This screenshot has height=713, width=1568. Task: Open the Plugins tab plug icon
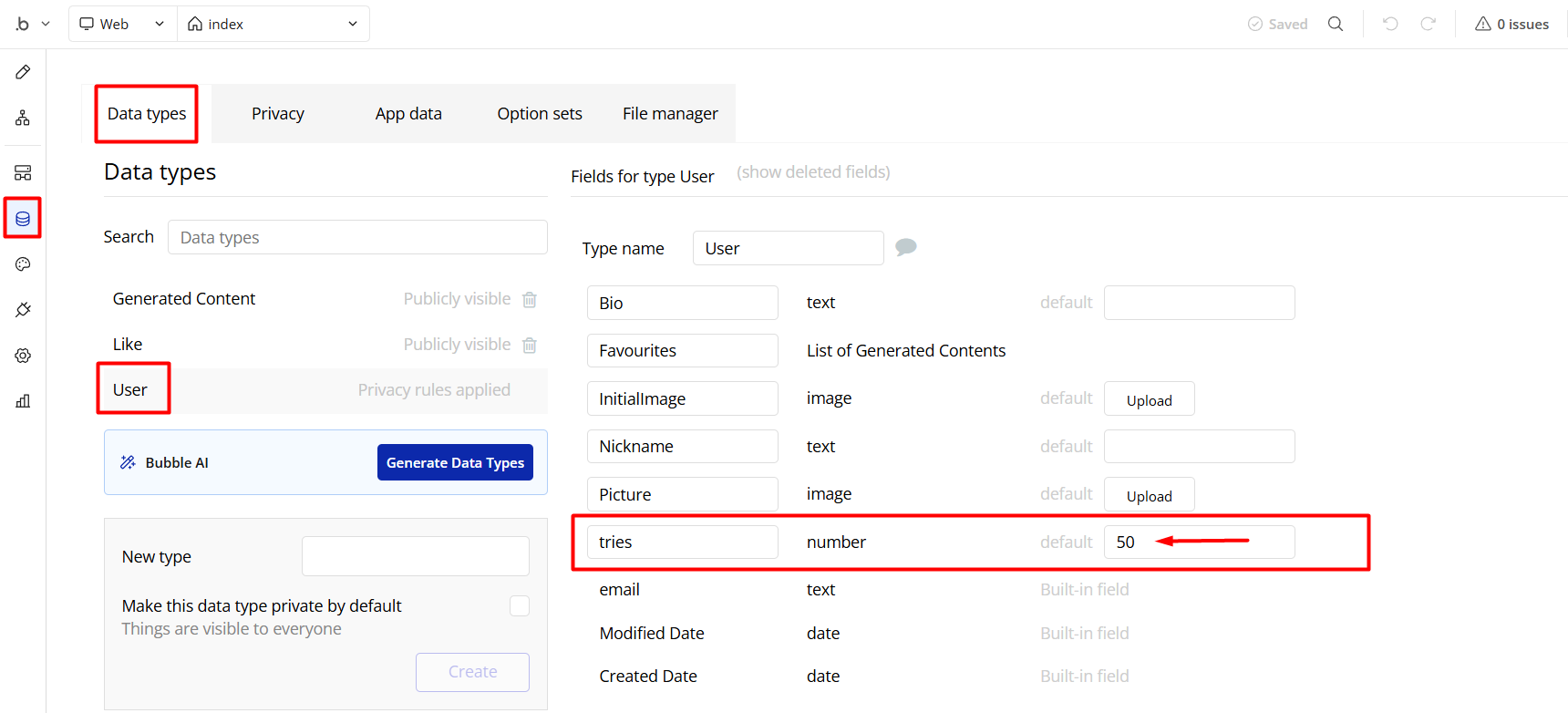[23, 310]
